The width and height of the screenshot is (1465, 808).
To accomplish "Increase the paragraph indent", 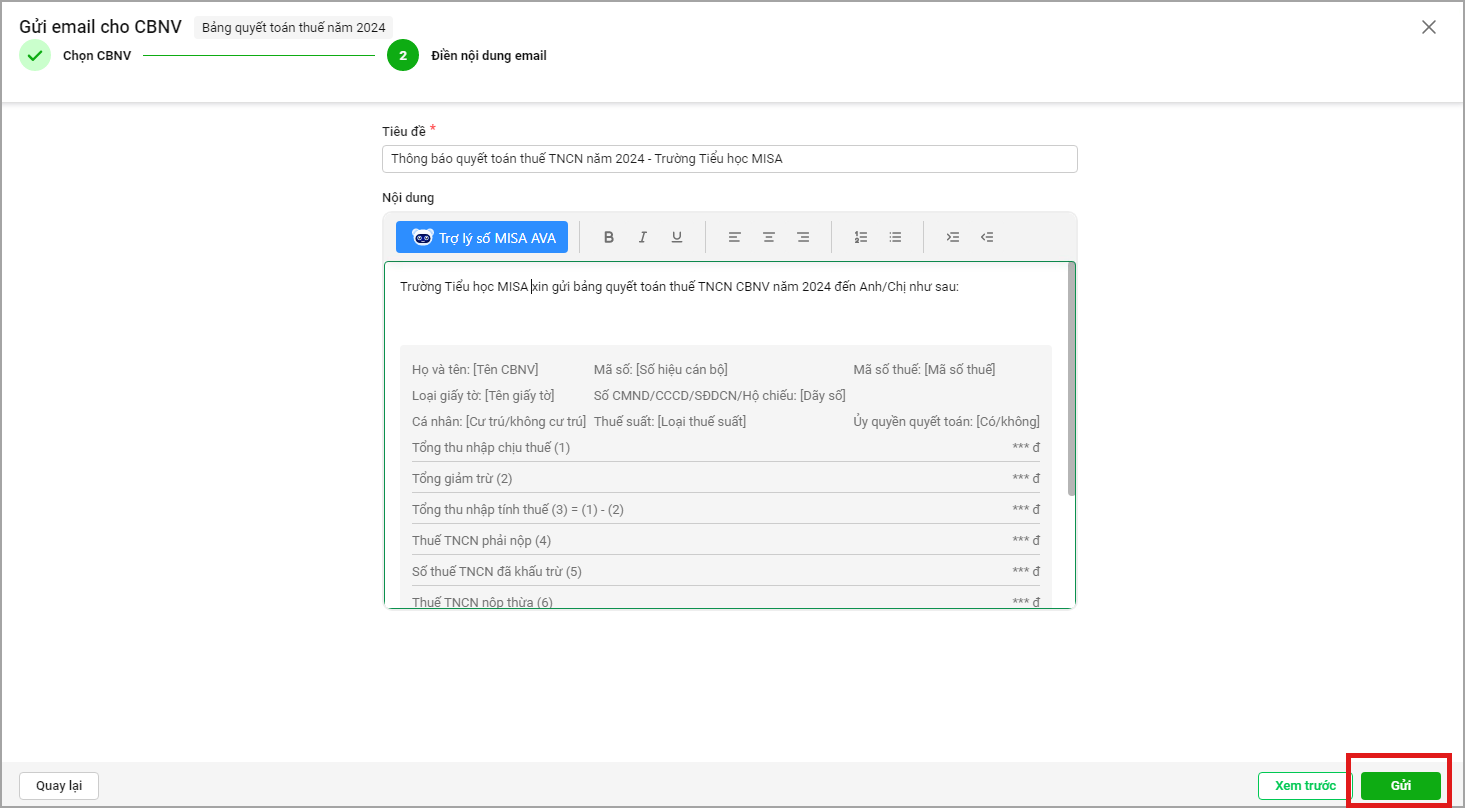I will coord(953,237).
